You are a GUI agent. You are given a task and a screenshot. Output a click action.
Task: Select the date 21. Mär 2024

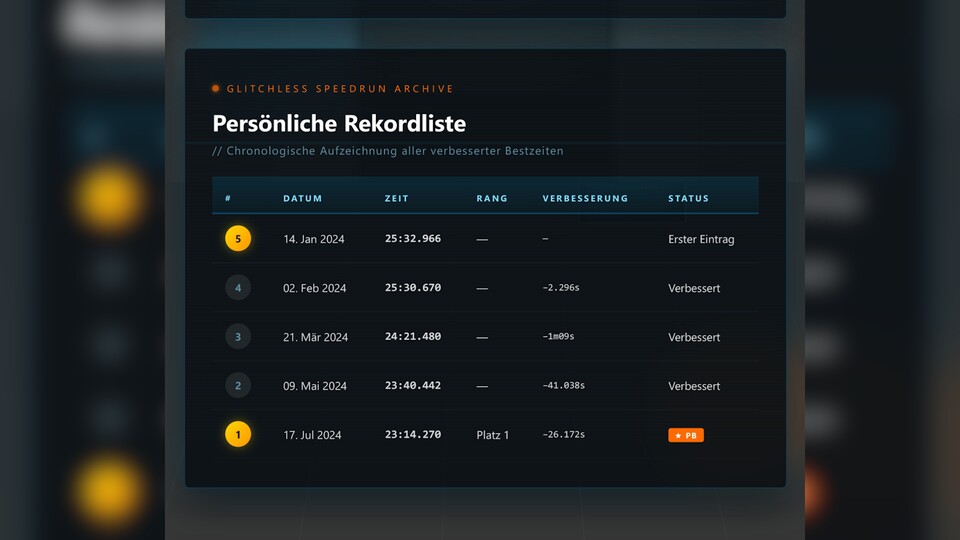tap(315, 337)
